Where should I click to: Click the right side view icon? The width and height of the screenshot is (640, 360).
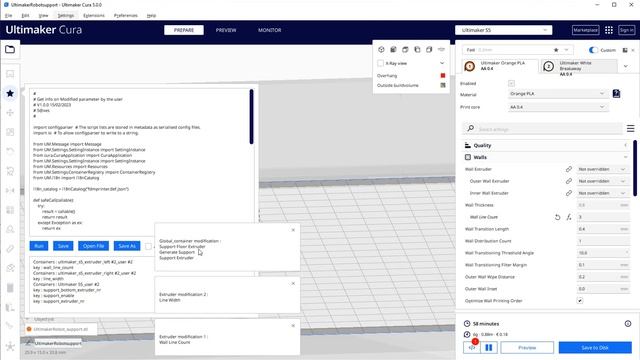[429, 49]
